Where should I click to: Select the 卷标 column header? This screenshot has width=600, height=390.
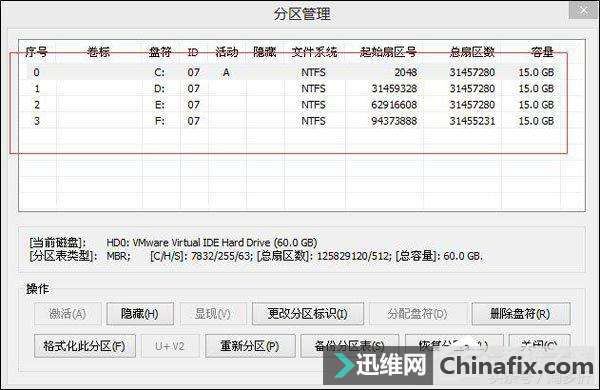(x=99, y=52)
